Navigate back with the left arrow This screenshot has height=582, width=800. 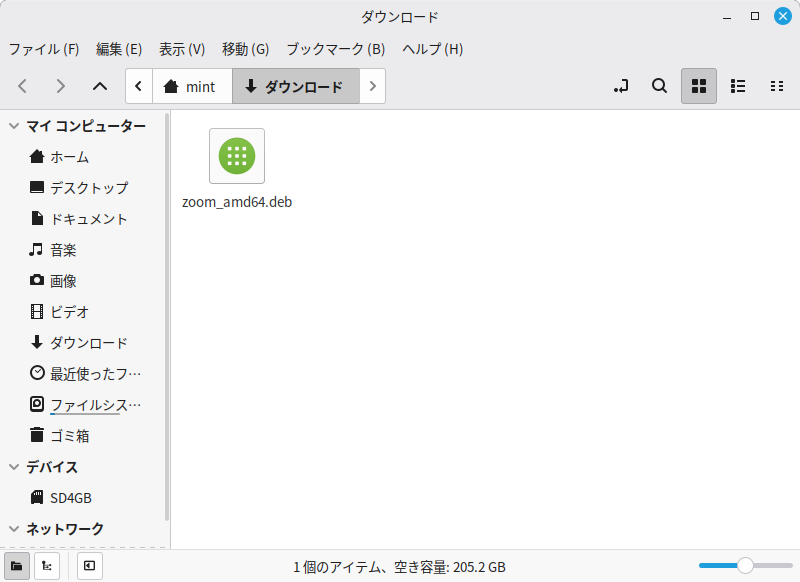pos(23,86)
